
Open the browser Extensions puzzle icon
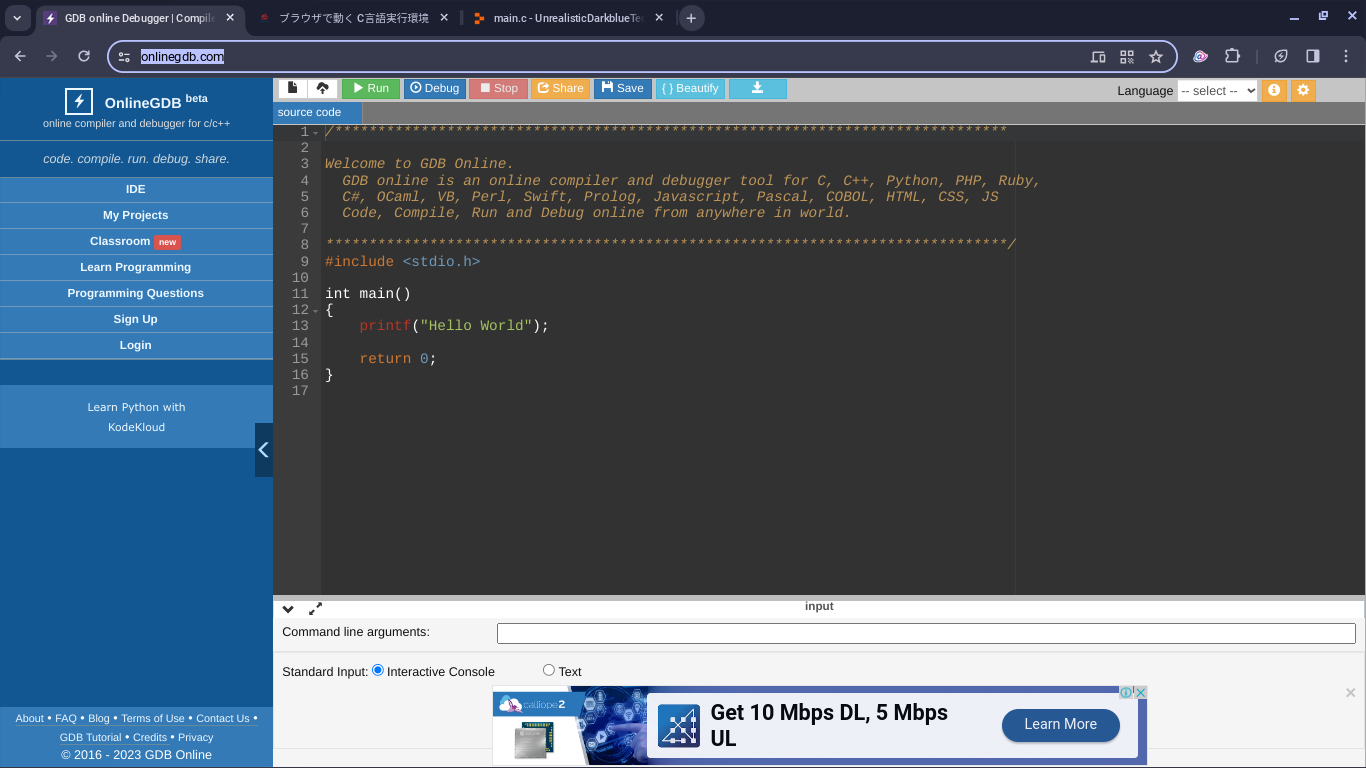[x=1232, y=56]
